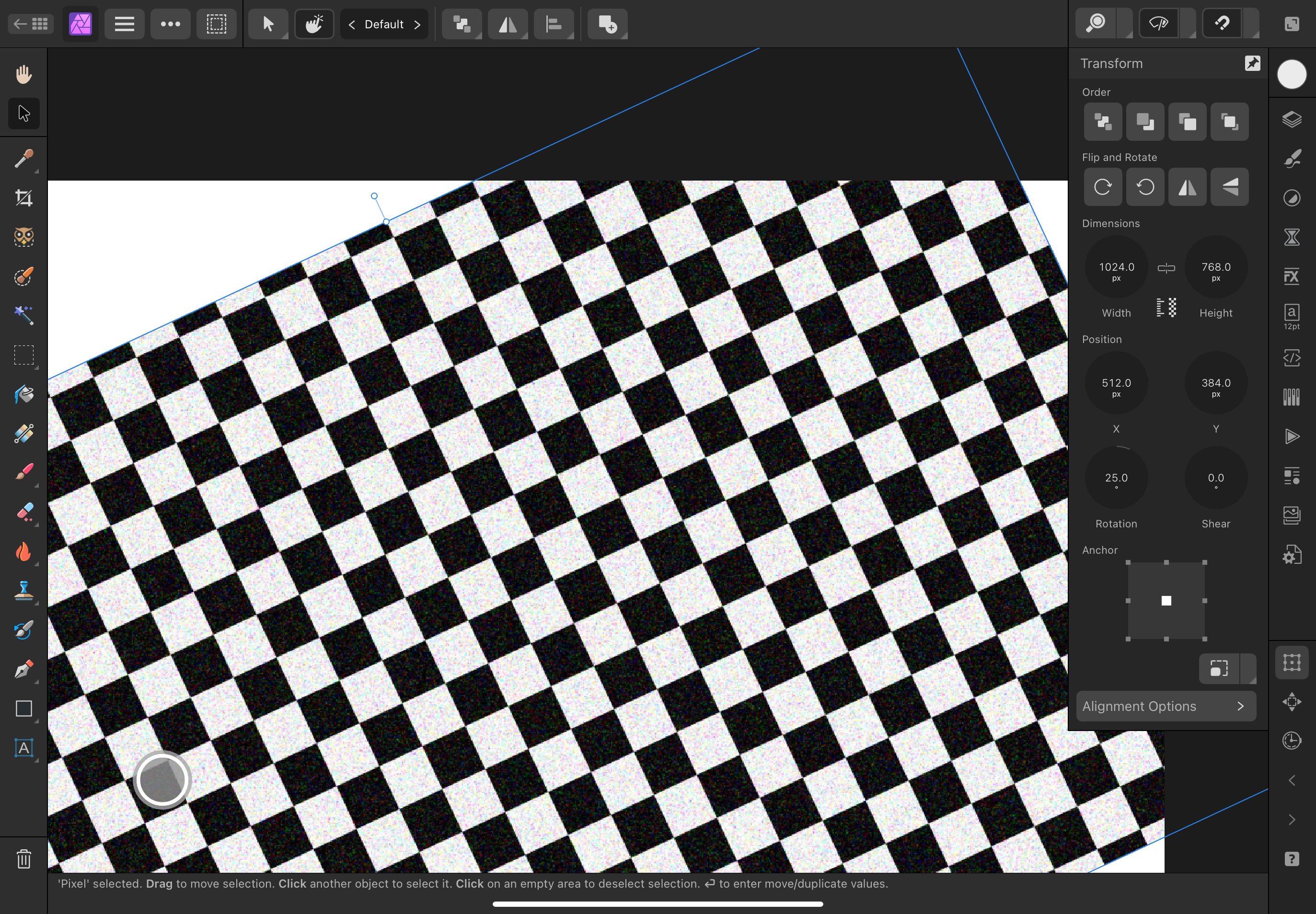Open the help question mark
The width and height of the screenshot is (1316, 914).
click(1292, 859)
